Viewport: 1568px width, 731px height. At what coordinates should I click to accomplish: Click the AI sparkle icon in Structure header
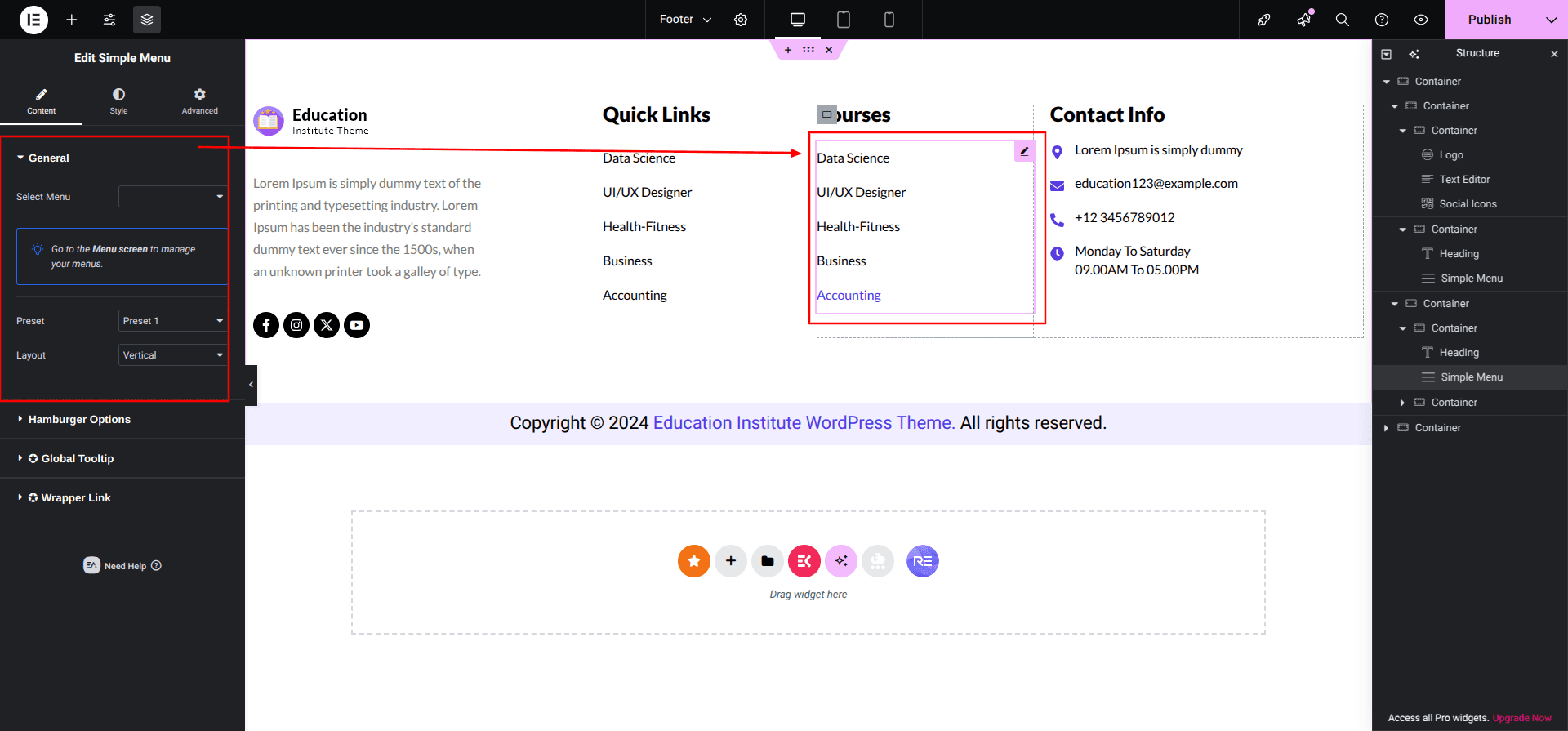[x=1414, y=54]
